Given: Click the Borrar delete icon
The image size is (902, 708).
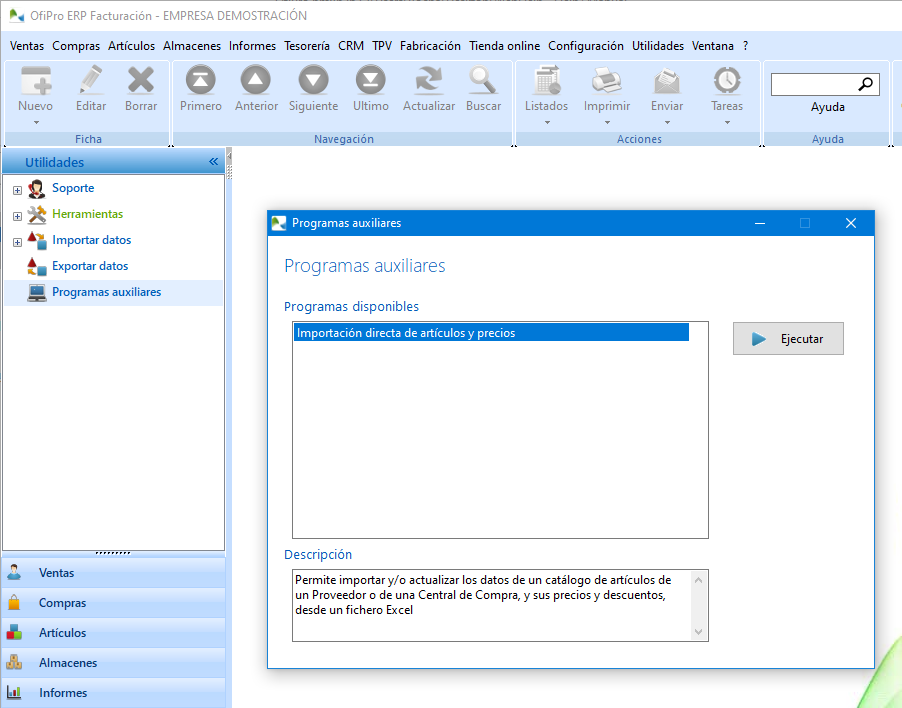Looking at the screenshot, I should pos(141,81).
